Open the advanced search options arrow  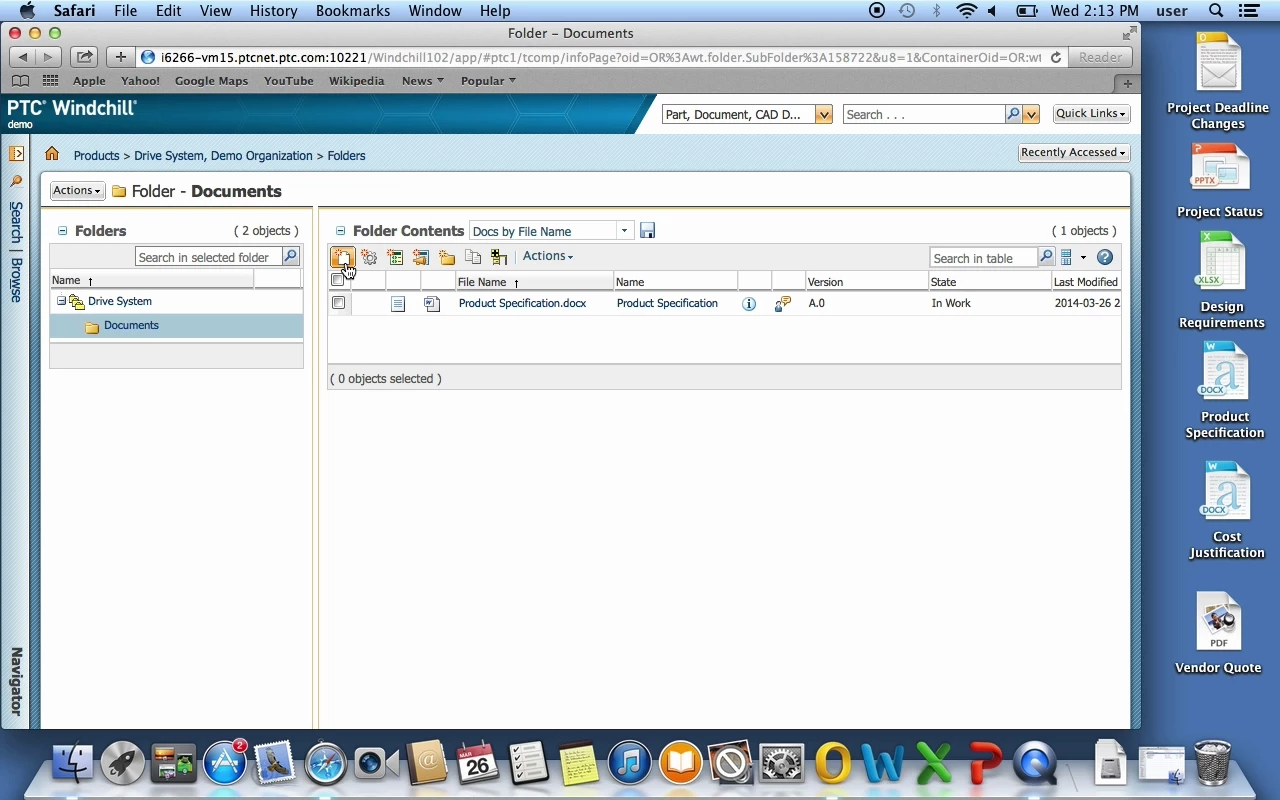pos(1031,114)
